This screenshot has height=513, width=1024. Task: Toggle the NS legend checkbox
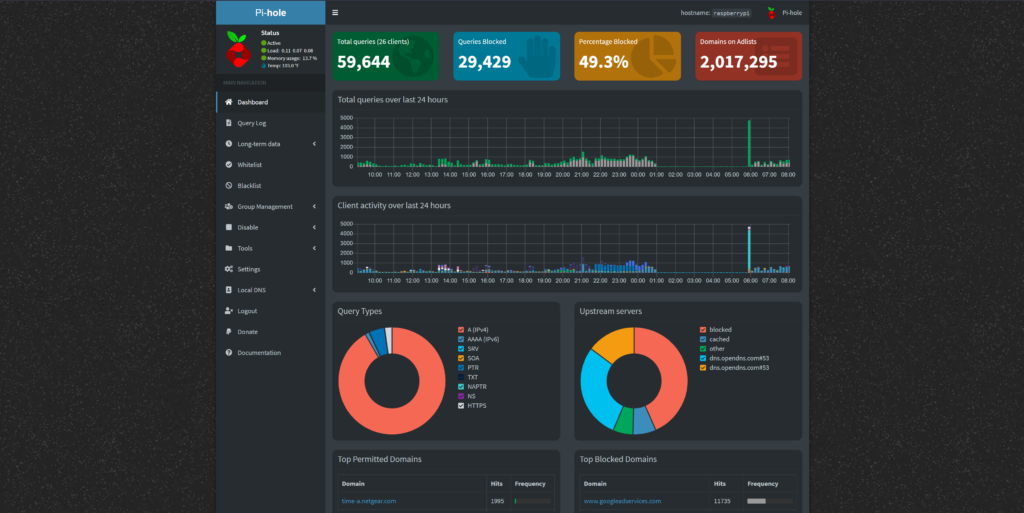(x=461, y=396)
